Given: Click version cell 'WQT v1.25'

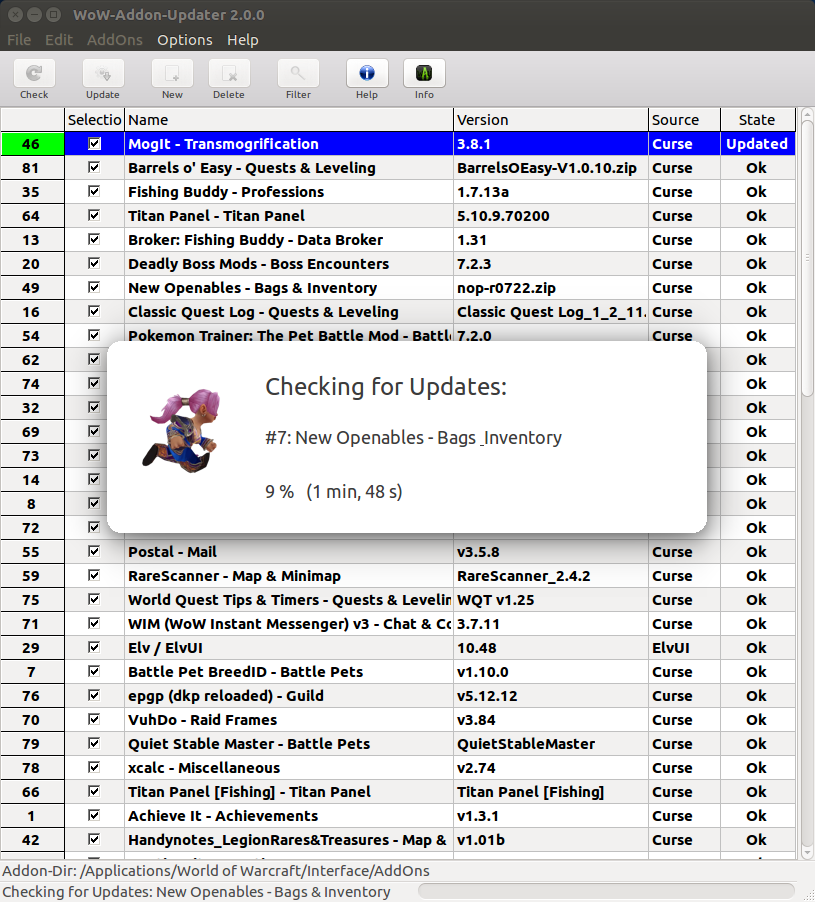Looking at the screenshot, I should pos(551,600).
